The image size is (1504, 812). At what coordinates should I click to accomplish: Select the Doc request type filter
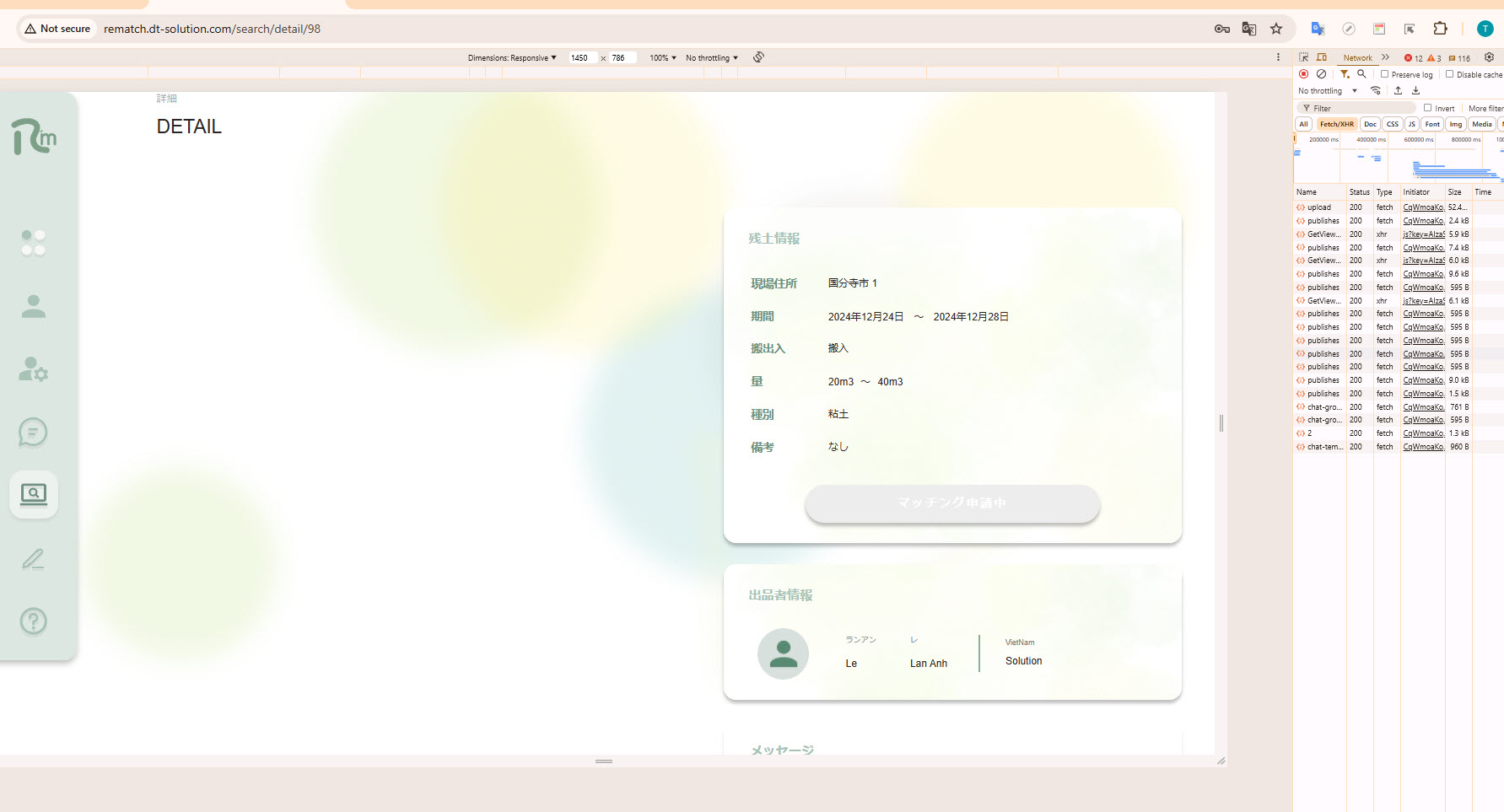pos(1370,124)
